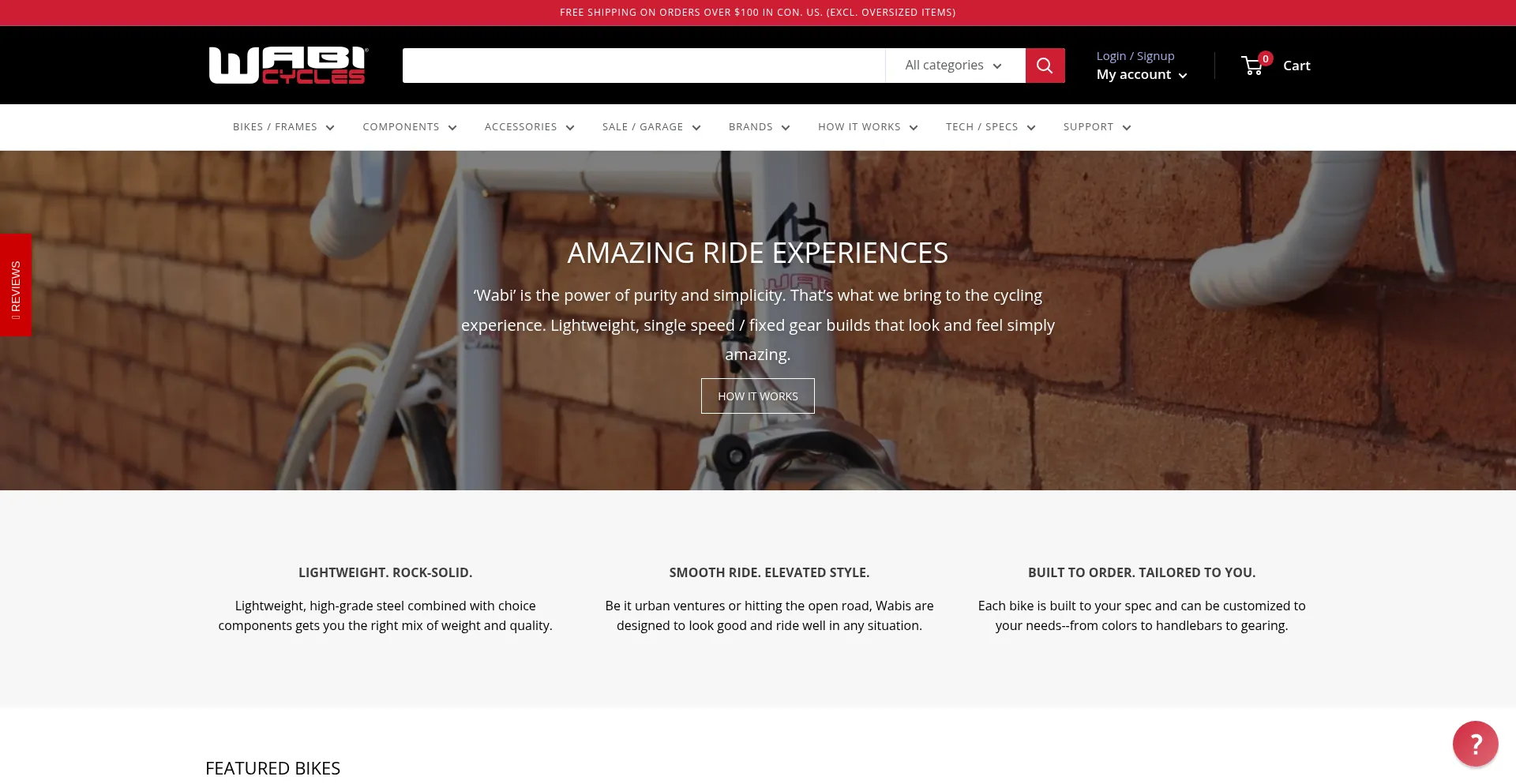The width and height of the screenshot is (1516, 784).
Task: Expand the My account dropdown
Action: [1142, 75]
